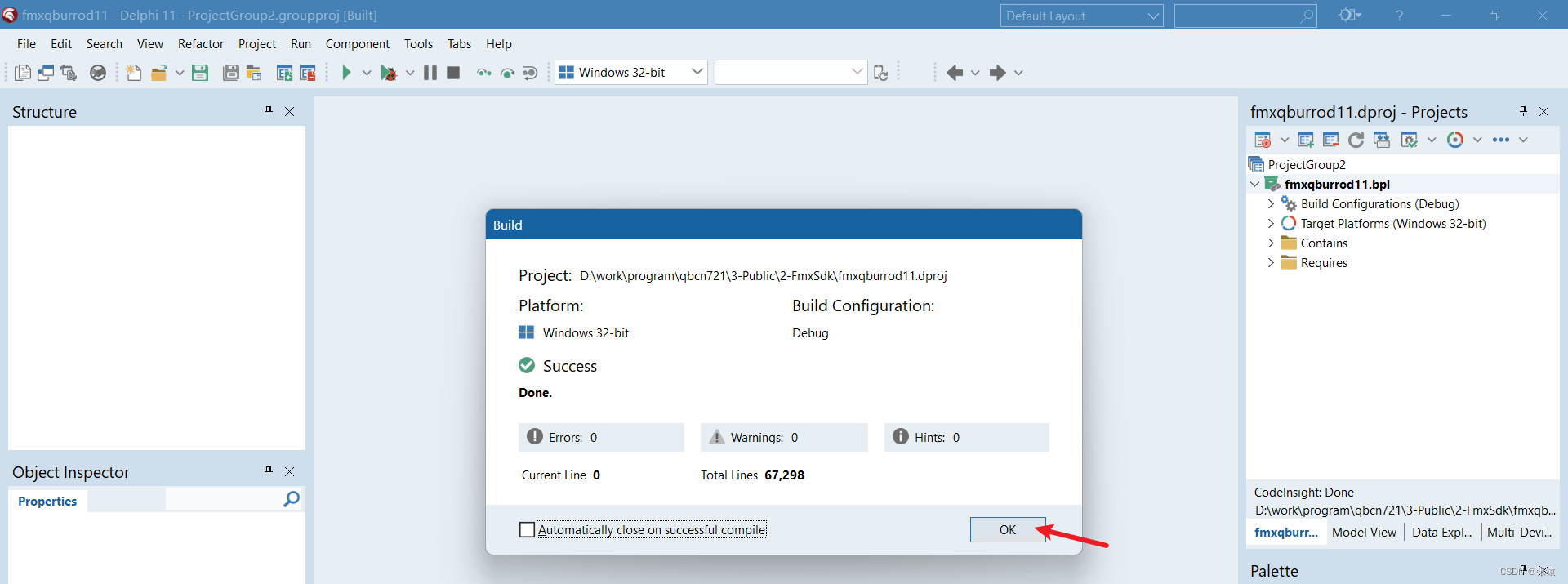
Task: Switch to the Multi-Device tab
Action: [x=1520, y=532]
